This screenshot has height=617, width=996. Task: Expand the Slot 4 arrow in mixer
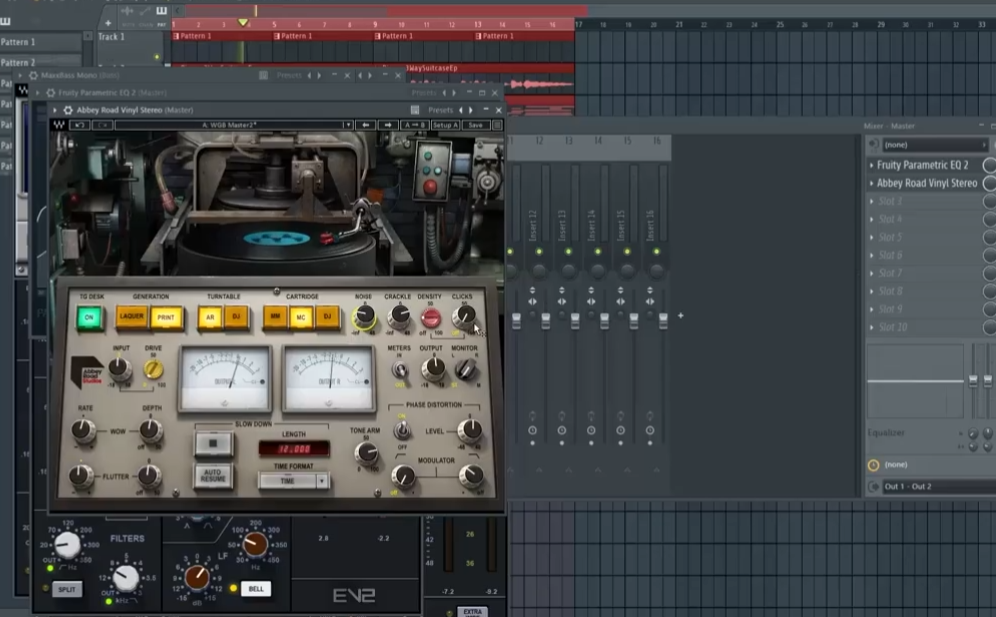tap(872, 219)
